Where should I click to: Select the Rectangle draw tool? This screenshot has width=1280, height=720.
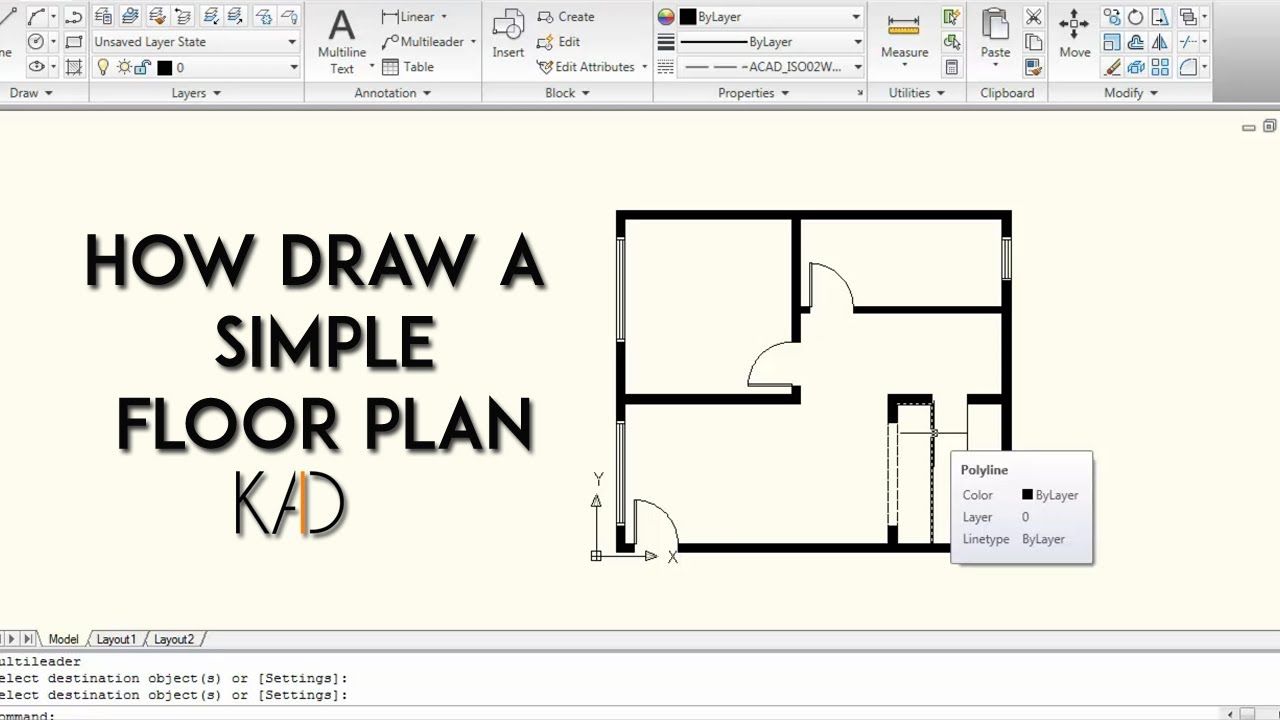tap(73, 42)
